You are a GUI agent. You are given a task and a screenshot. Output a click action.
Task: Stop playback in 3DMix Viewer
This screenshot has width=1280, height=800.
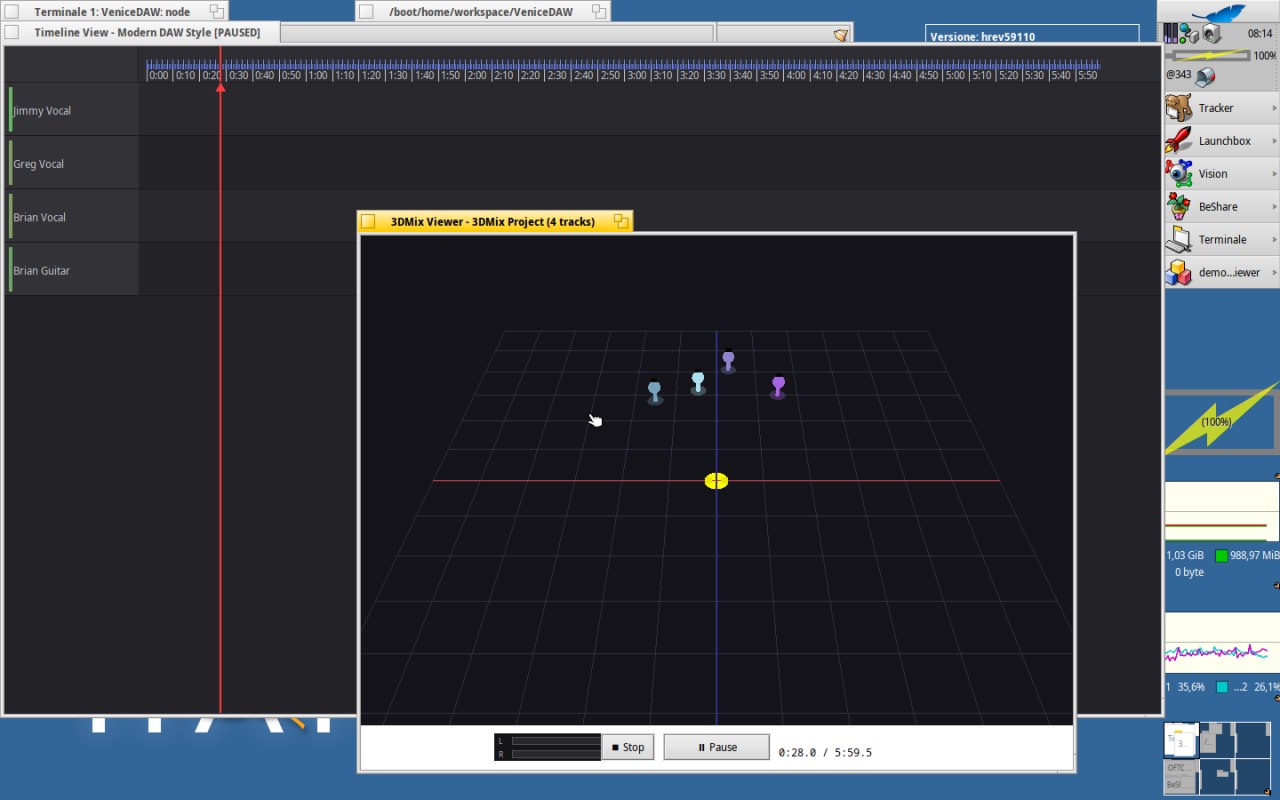[x=627, y=747]
